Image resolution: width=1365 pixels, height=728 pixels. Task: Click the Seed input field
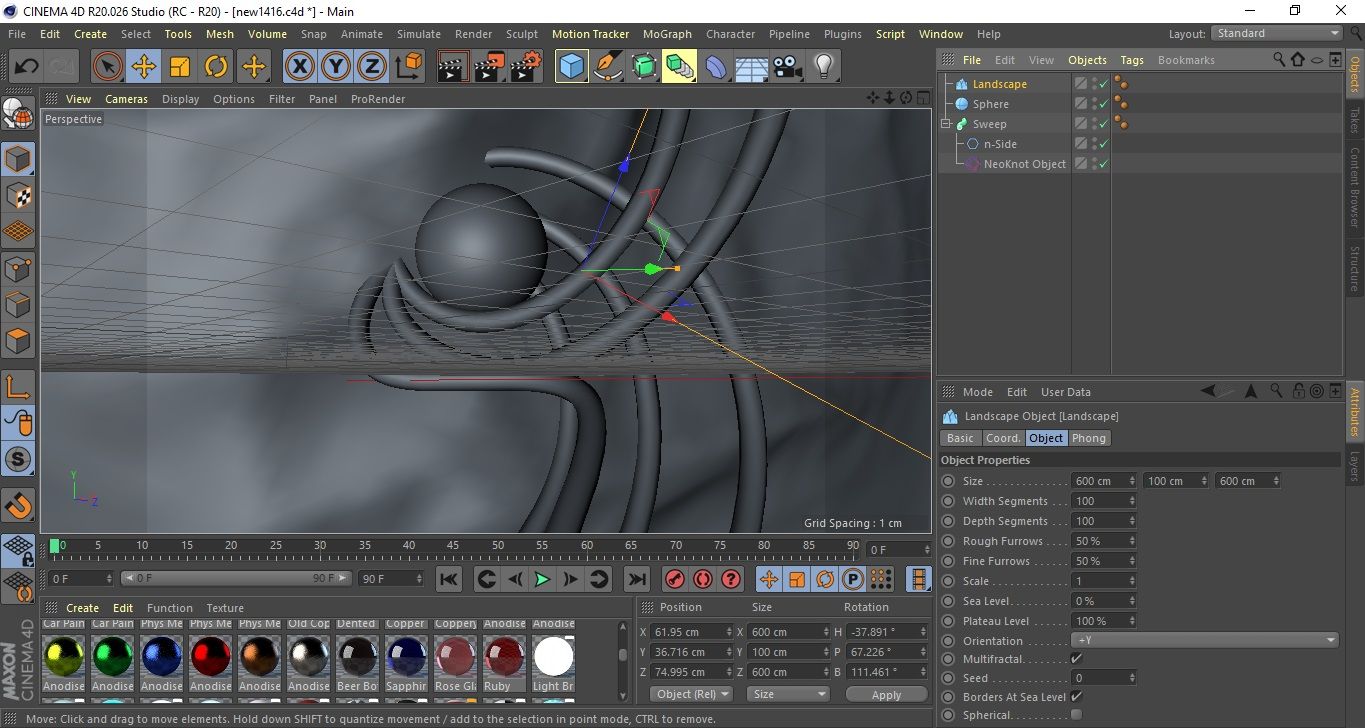[x=1099, y=678]
